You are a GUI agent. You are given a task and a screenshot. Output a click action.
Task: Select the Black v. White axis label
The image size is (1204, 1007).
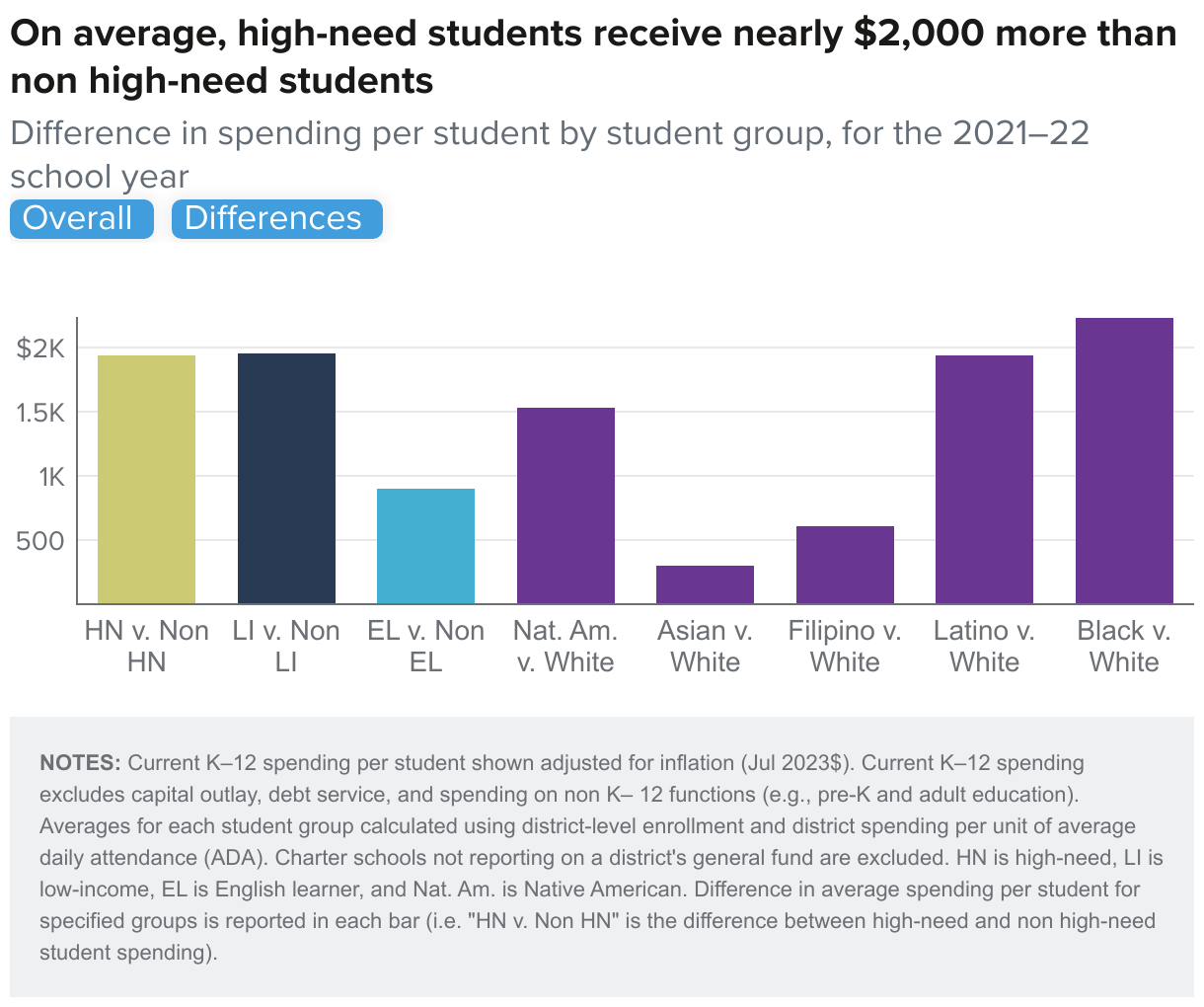point(1124,642)
